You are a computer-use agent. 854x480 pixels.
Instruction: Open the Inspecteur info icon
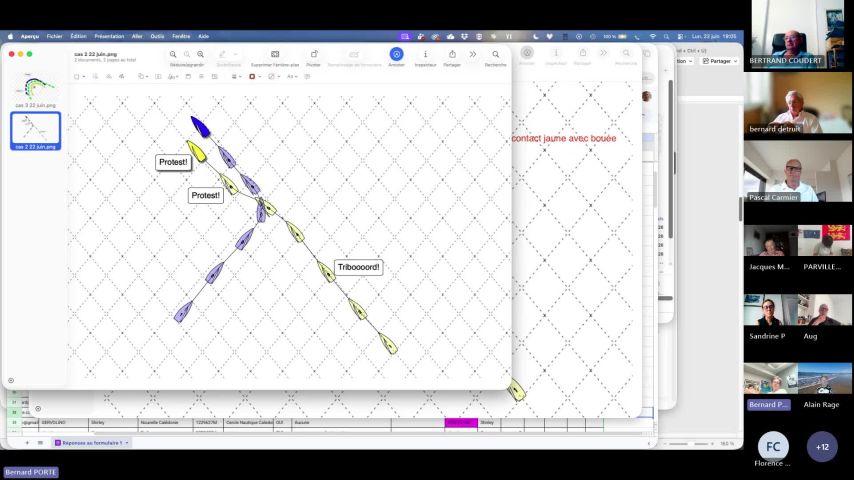425,54
